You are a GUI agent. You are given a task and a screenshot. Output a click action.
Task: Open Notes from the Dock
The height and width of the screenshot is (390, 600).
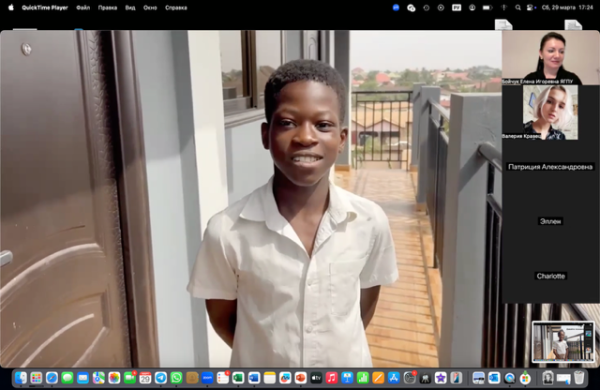tap(269, 378)
